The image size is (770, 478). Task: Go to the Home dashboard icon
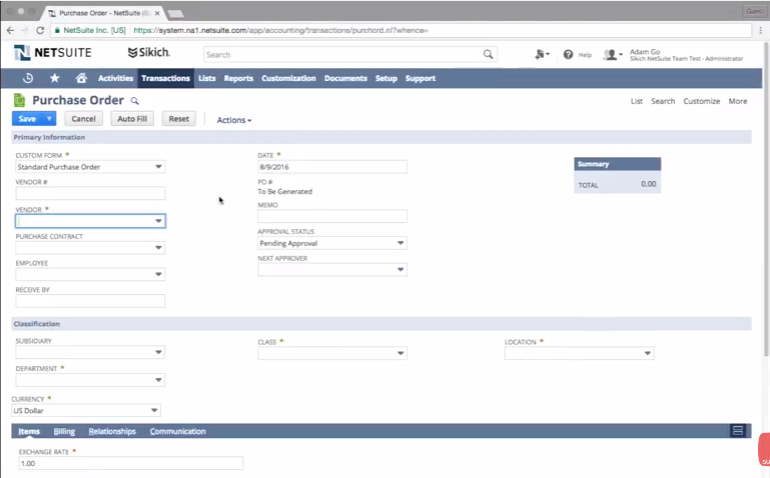[81, 78]
